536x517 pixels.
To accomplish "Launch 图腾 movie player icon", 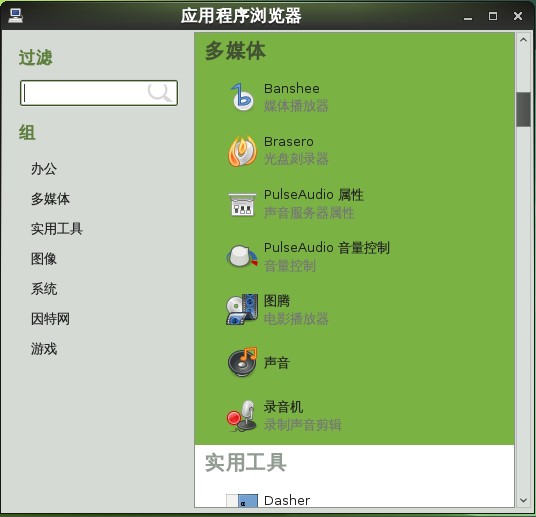I will [x=242, y=309].
